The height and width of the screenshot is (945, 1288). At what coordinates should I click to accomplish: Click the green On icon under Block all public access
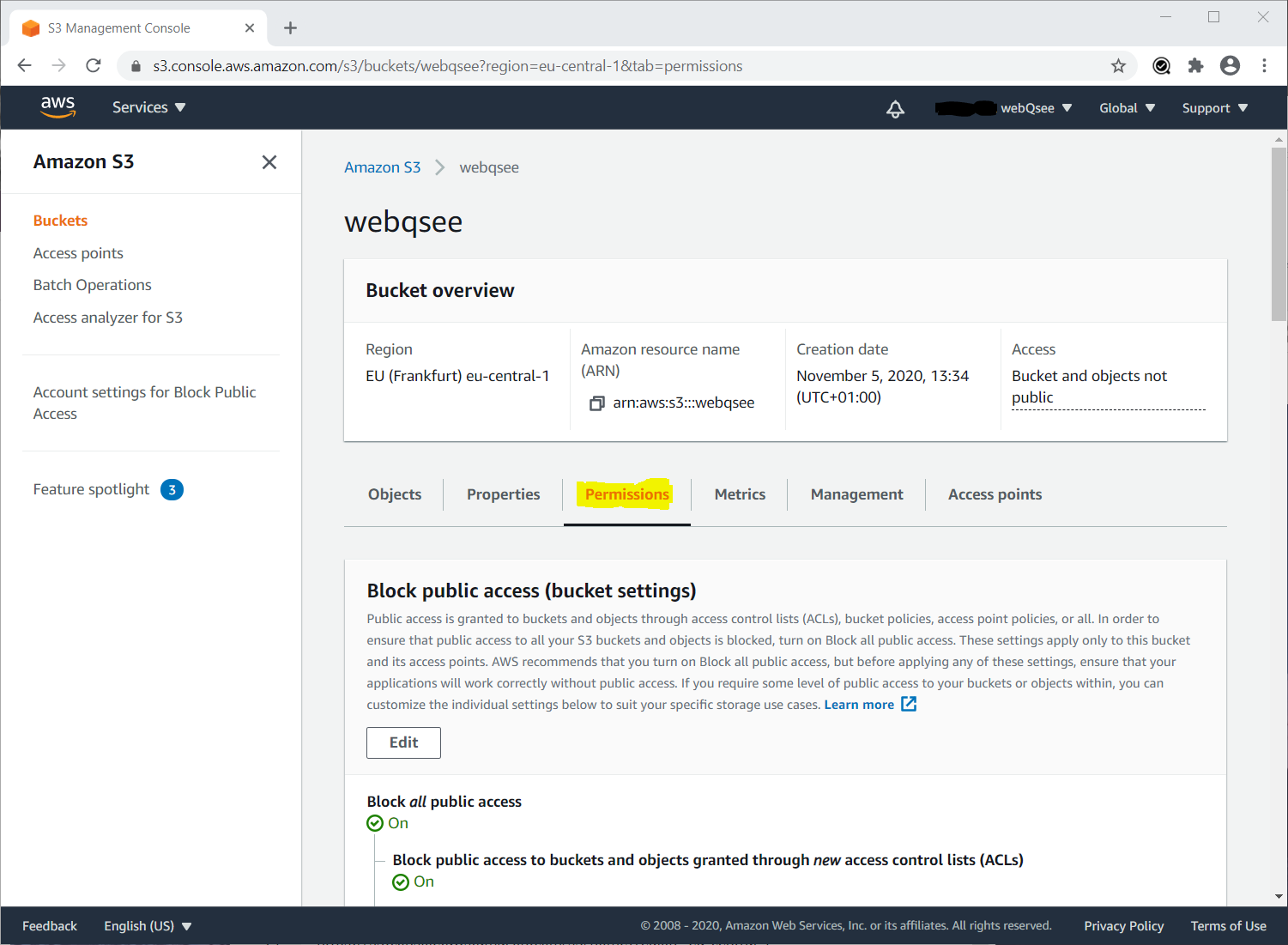click(x=375, y=823)
